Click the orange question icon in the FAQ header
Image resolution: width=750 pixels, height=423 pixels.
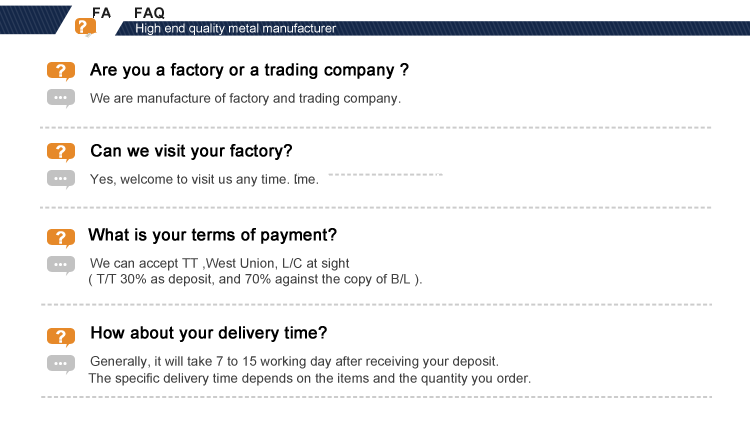(x=85, y=27)
